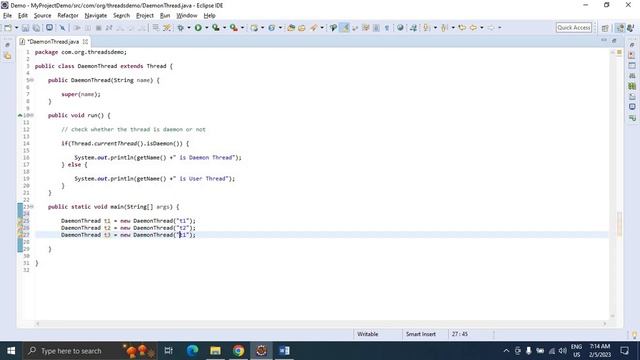Open the Refactor menu
Screen dimensions: 640x360
[68, 16]
